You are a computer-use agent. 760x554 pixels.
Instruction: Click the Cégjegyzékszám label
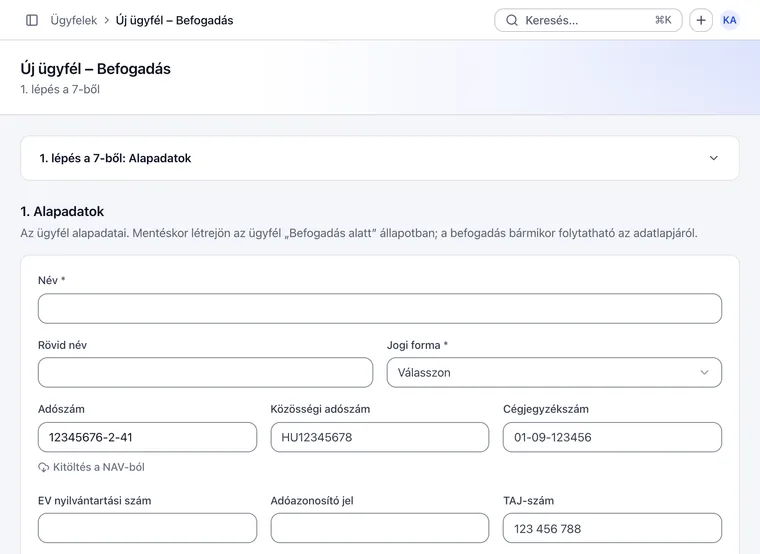pos(546,409)
